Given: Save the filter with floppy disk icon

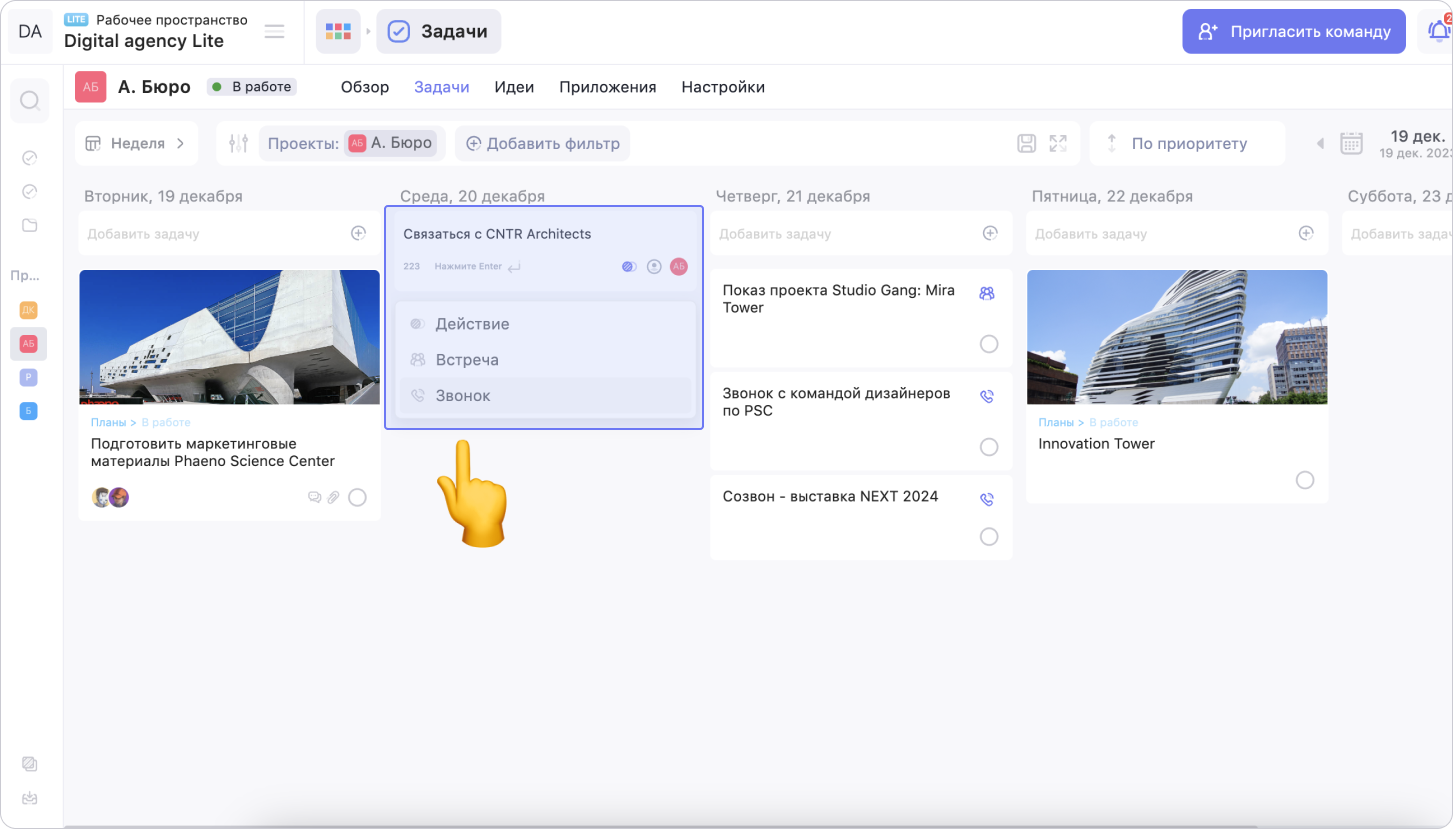Looking at the screenshot, I should (1026, 143).
